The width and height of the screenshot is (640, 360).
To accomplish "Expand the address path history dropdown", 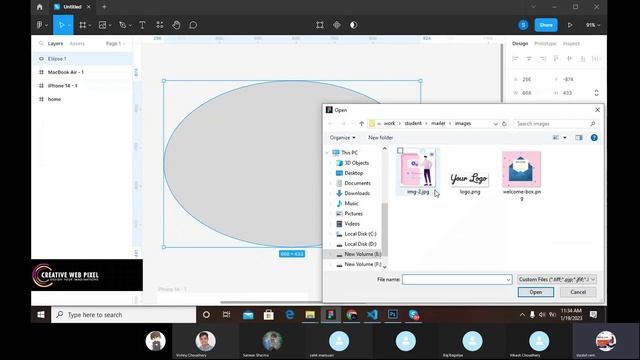I will [x=496, y=123].
